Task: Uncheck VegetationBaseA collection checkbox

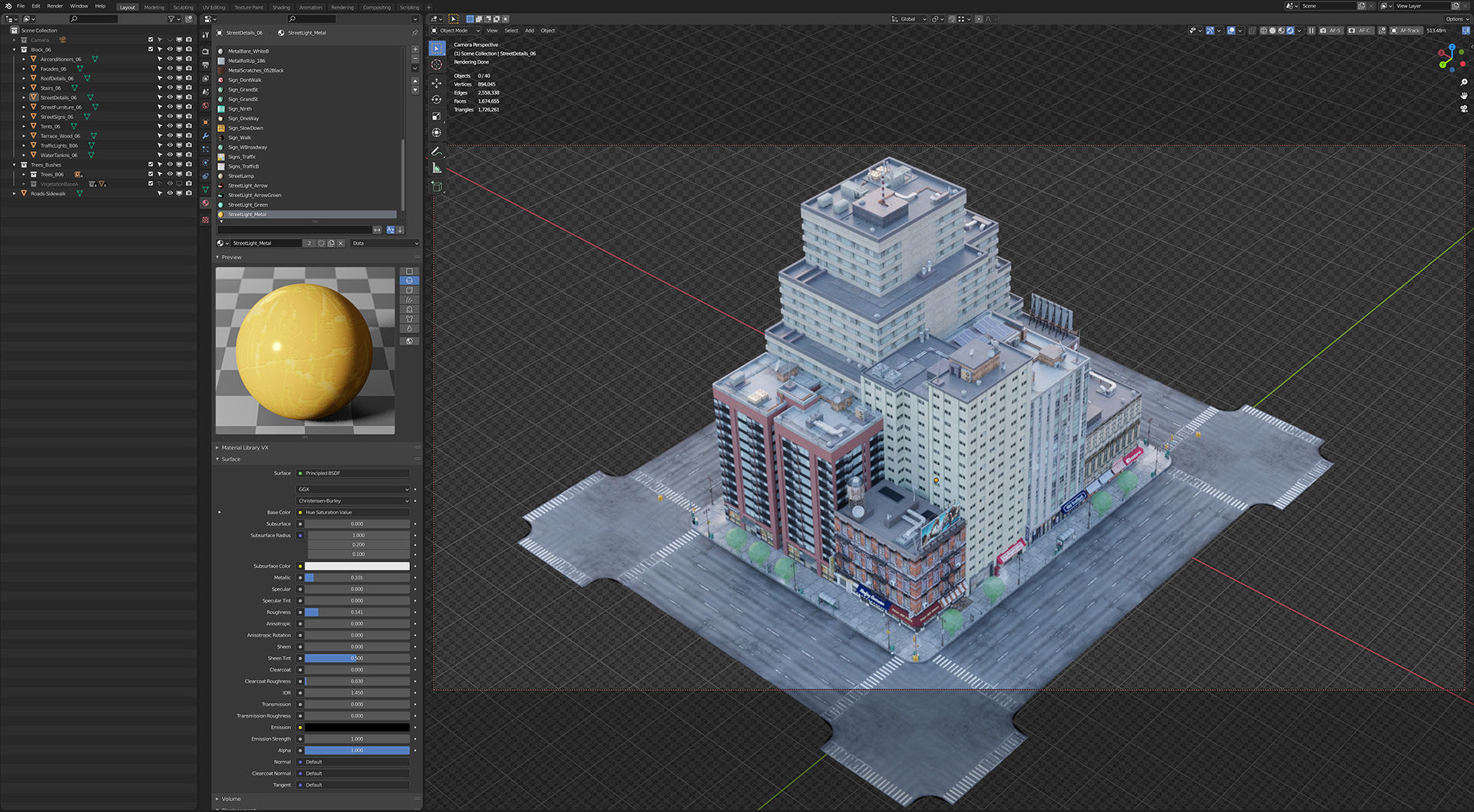Action: [150, 183]
